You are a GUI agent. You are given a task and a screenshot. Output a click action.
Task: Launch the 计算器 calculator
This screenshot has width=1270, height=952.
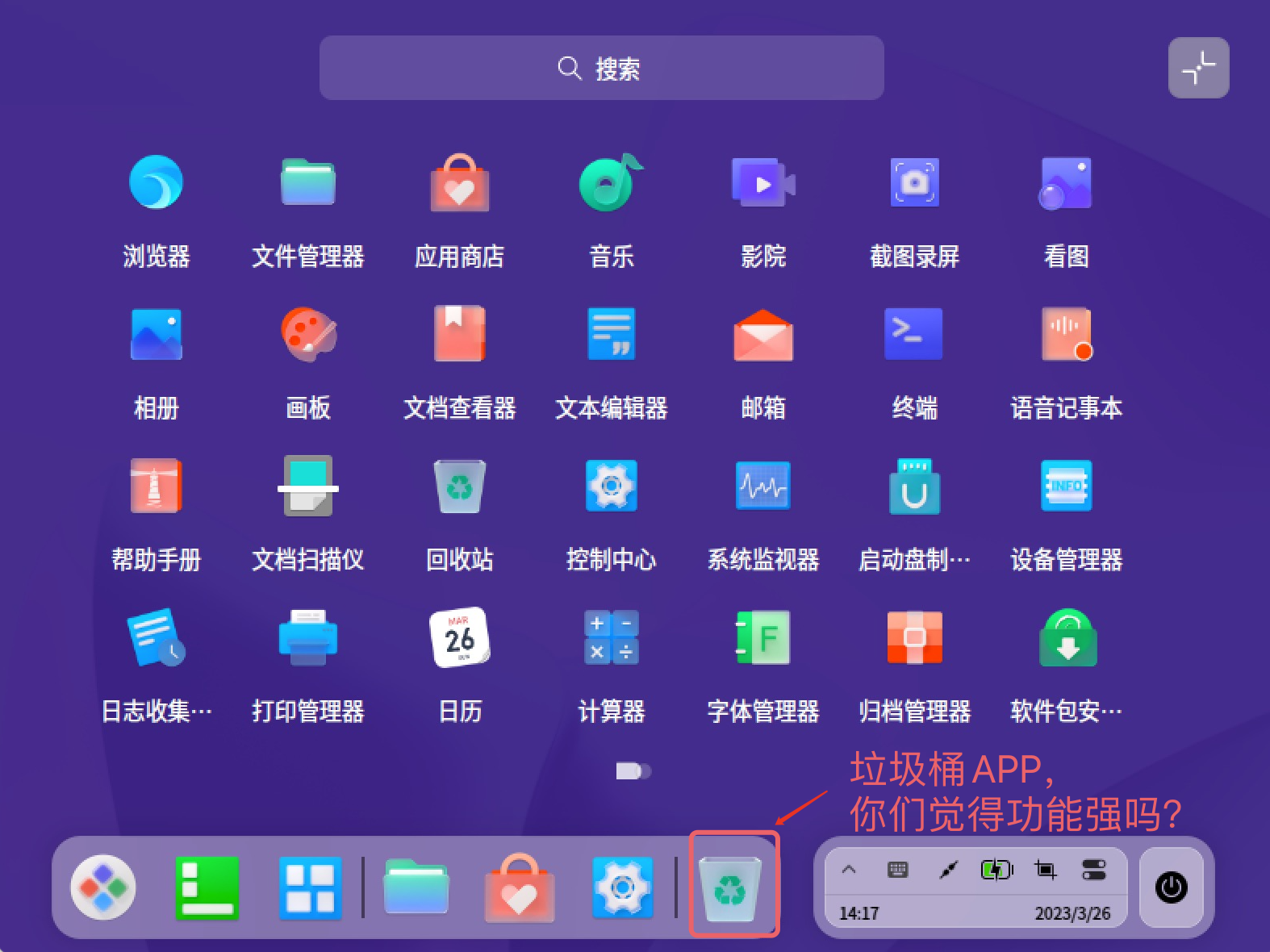pyautogui.click(x=611, y=637)
